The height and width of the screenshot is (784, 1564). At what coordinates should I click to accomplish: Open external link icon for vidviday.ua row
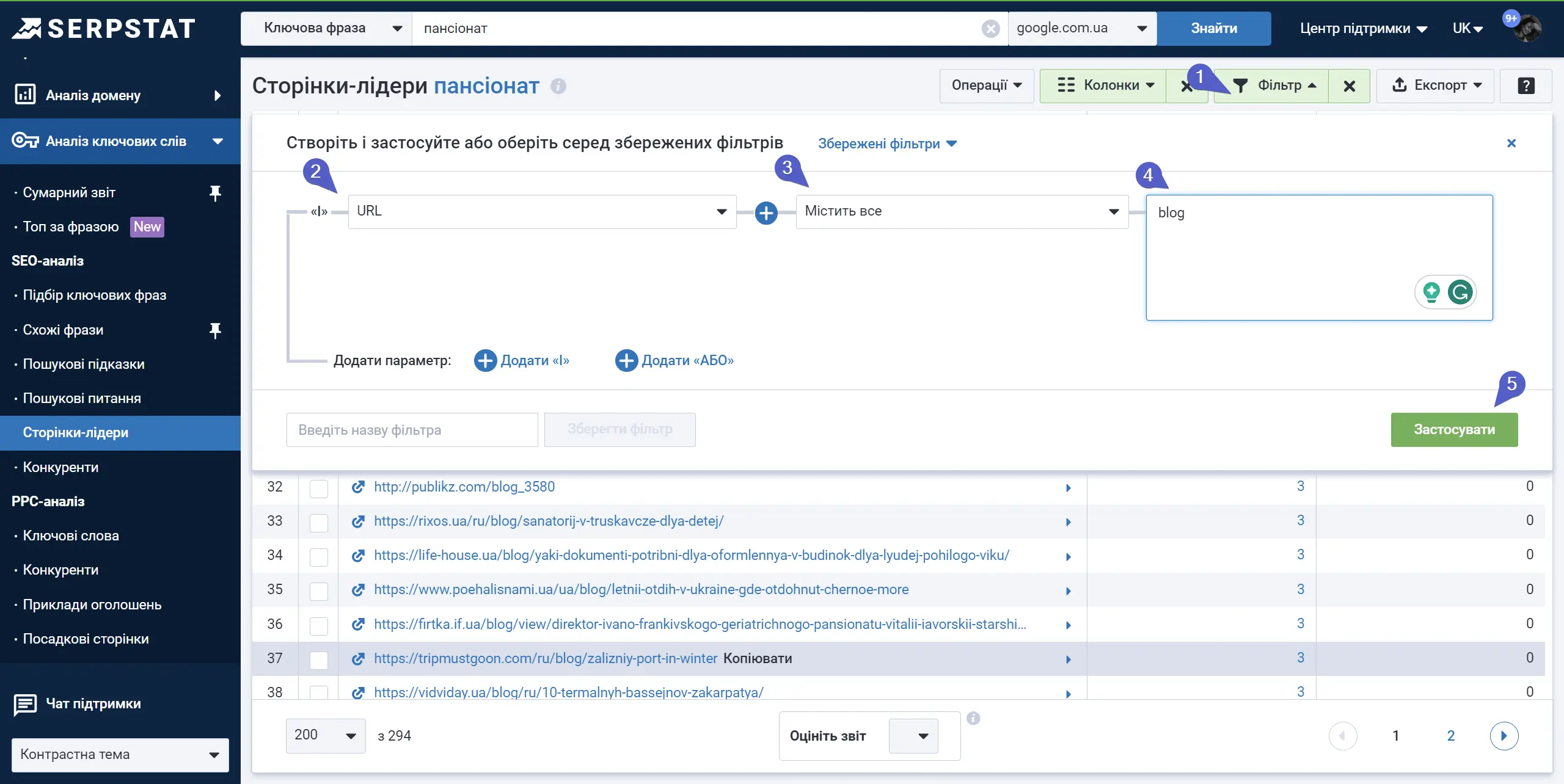point(359,693)
